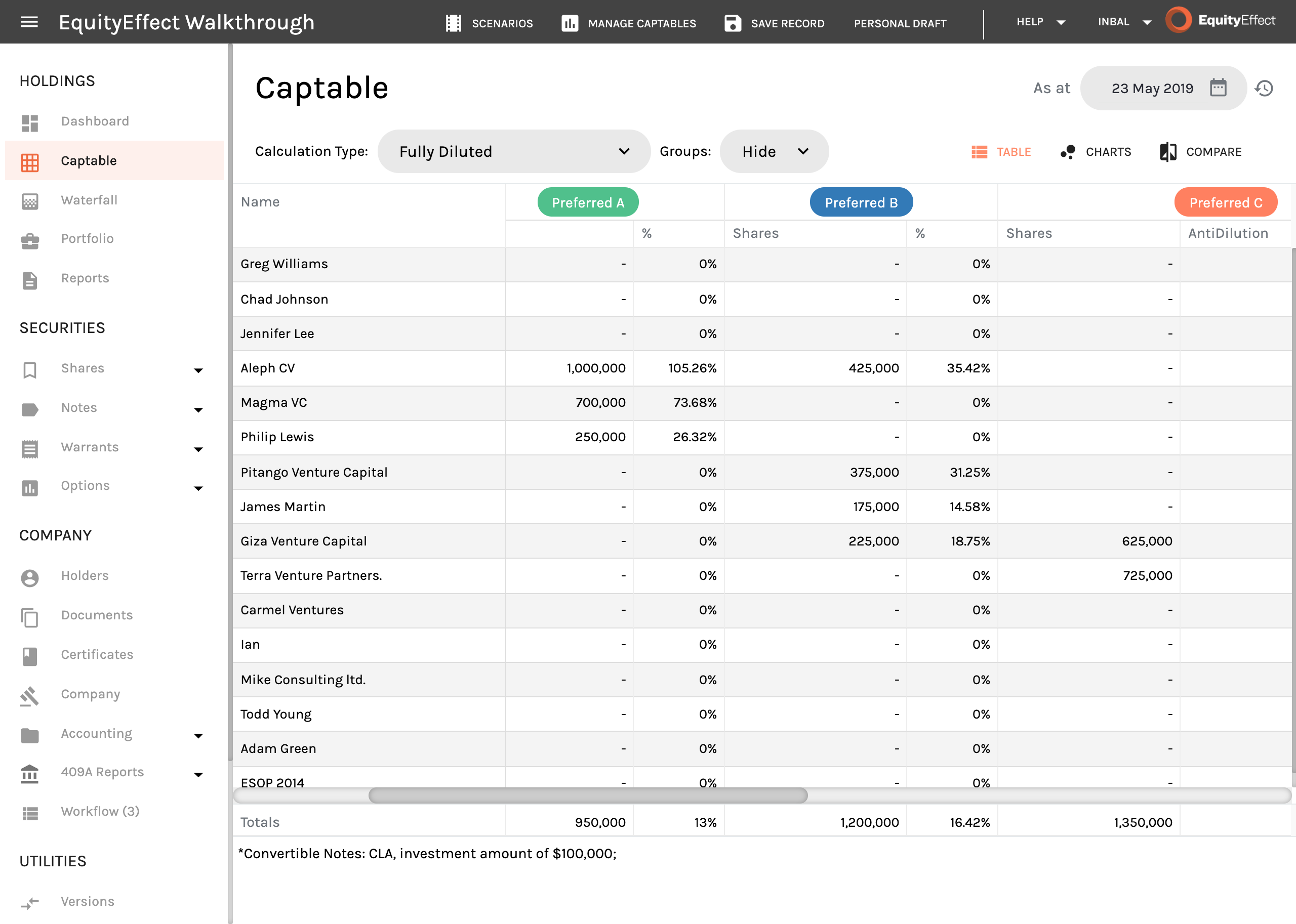Click the Personal Draft button

[x=900, y=23]
